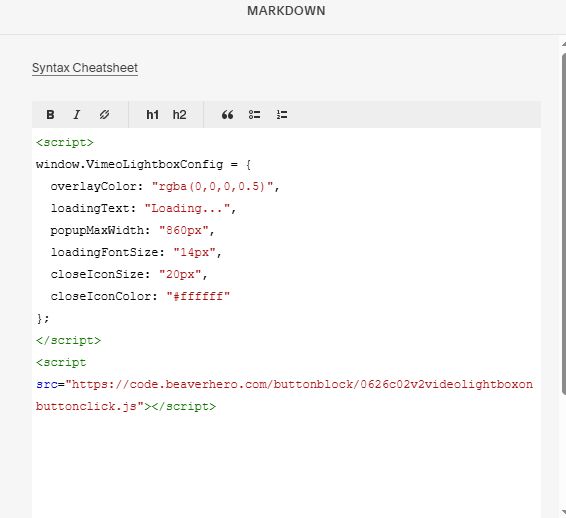Insert an ordered numbered list
The image size is (566, 518).
[x=282, y=115]
